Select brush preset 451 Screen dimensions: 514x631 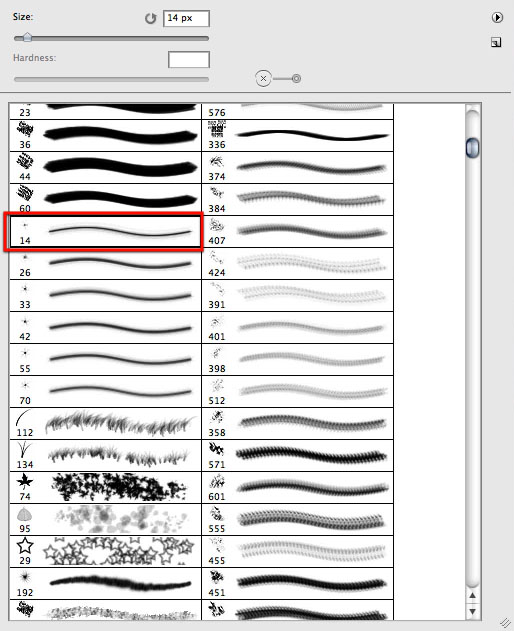point(297,584)
